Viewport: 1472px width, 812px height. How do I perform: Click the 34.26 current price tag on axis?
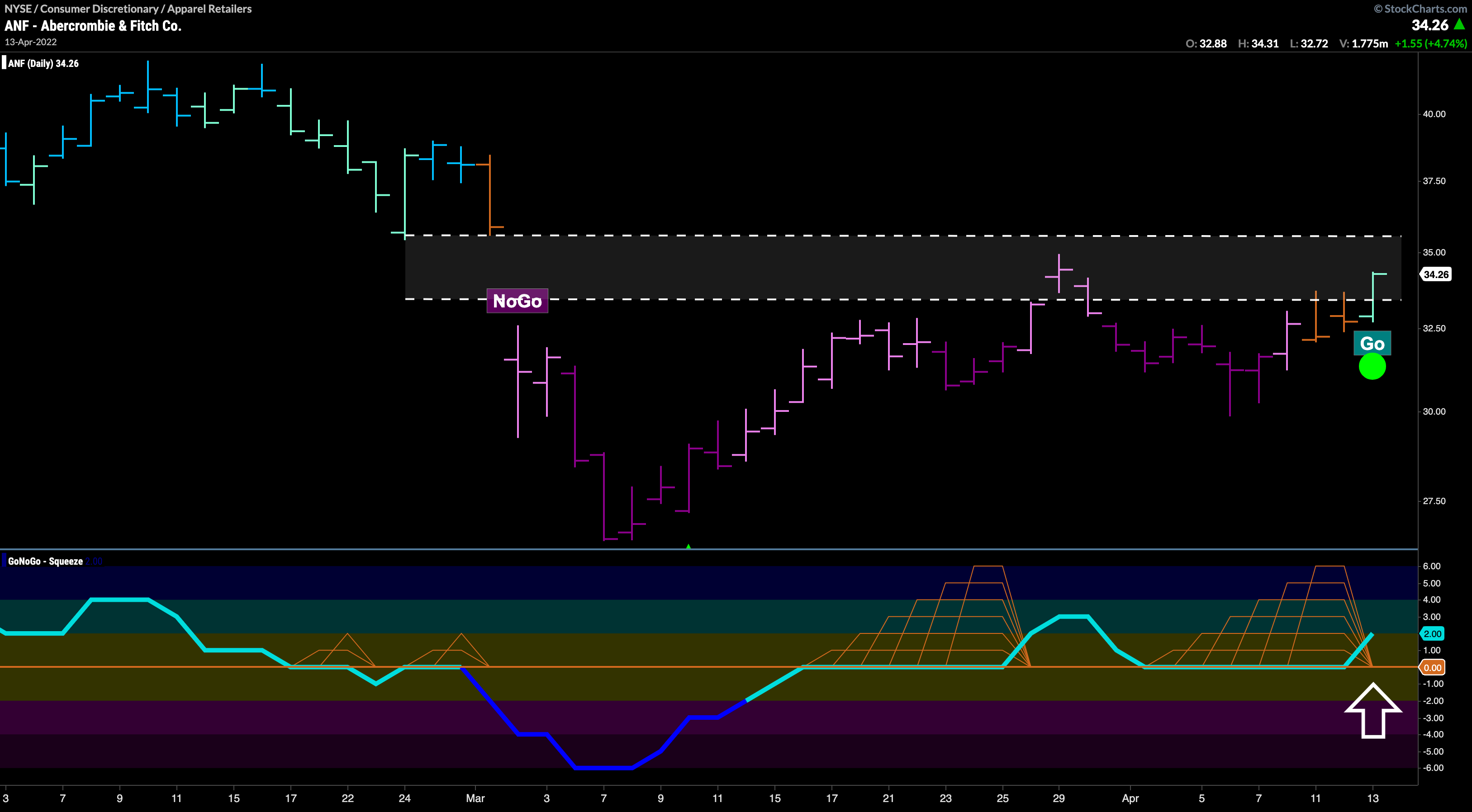tap(1436, 275)
